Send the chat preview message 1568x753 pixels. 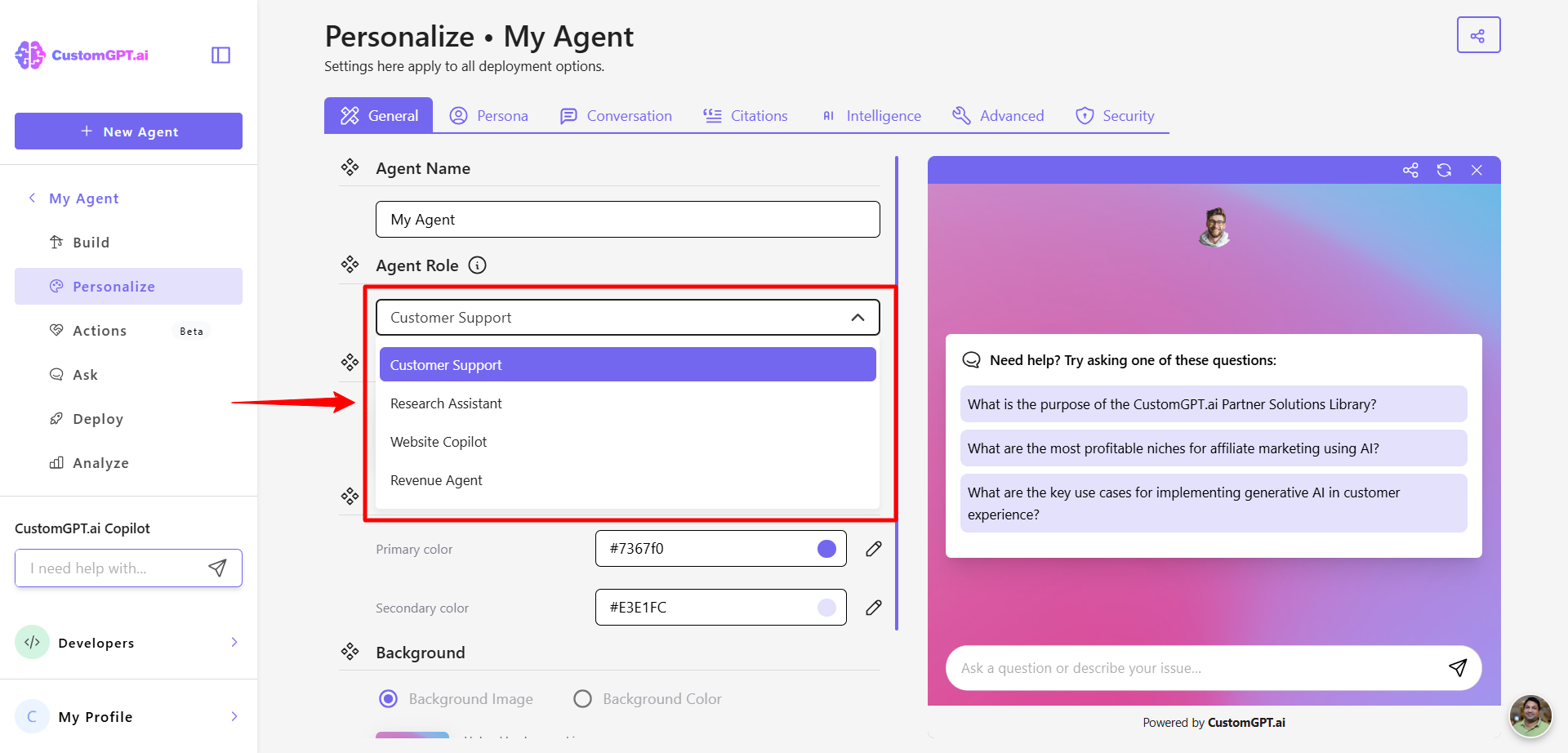click(1458, 667)
